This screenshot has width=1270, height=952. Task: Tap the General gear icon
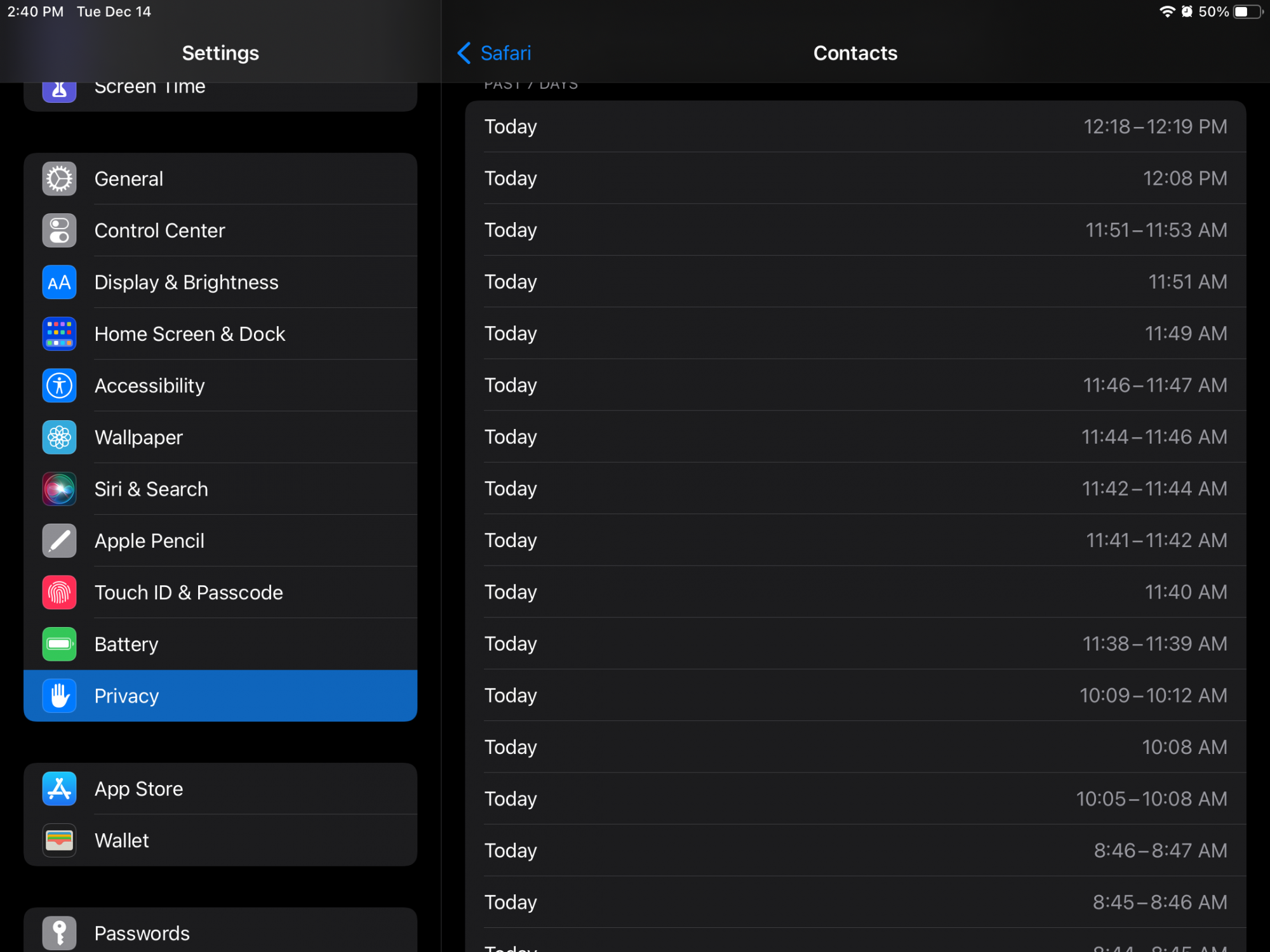coord(59,179)
